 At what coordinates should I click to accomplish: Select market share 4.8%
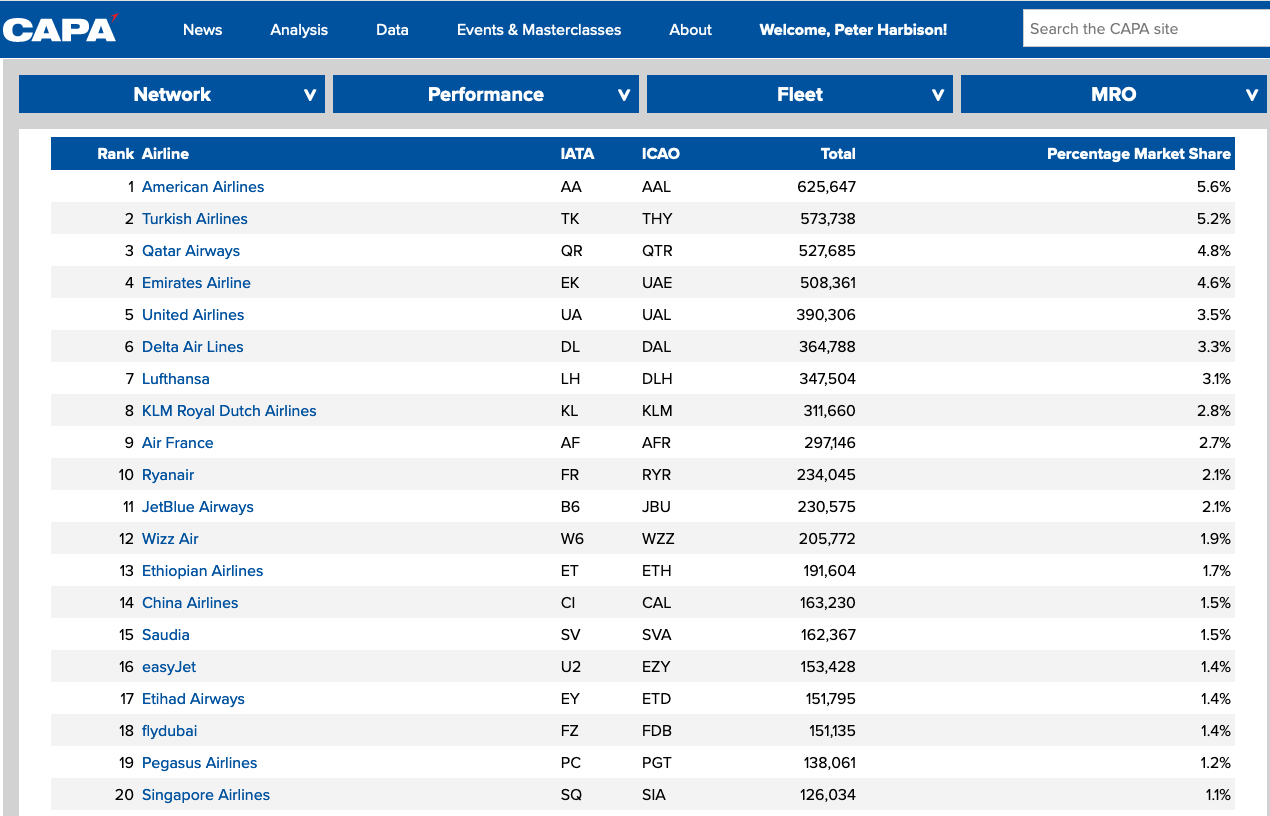1214,251
